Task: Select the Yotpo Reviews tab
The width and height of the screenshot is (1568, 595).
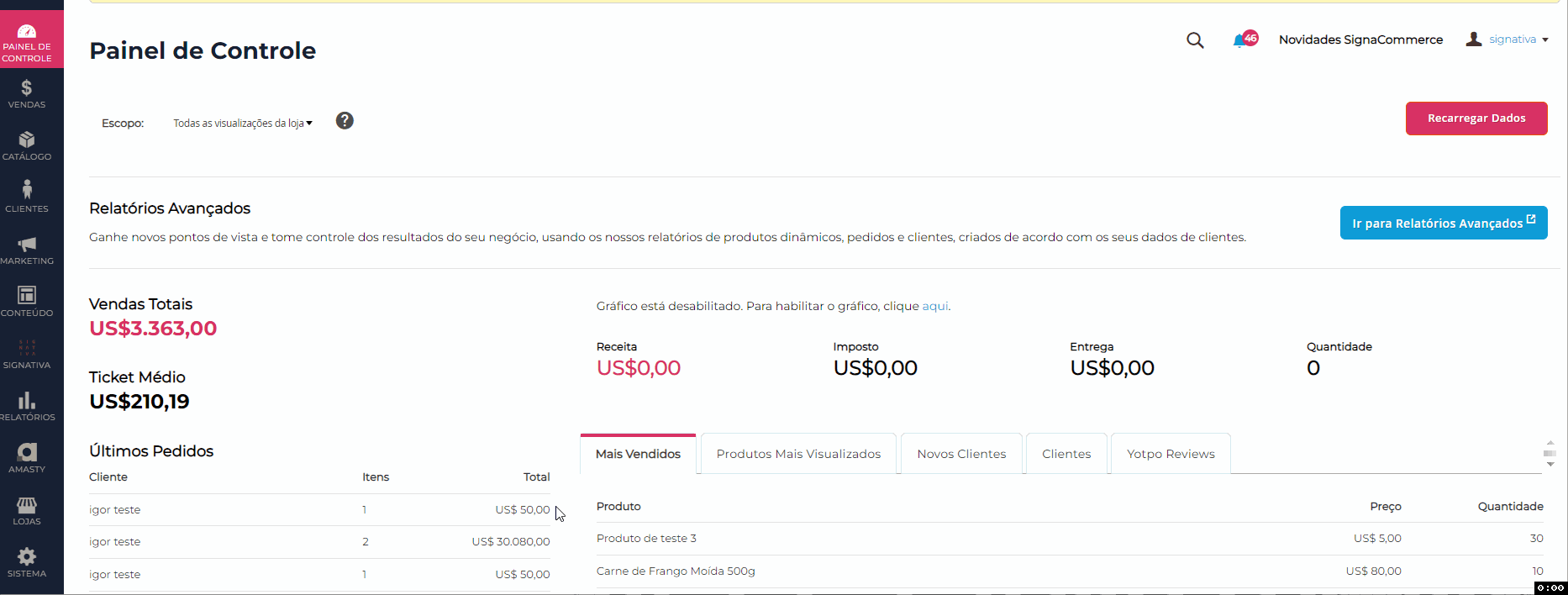Action: [1171, 454]
